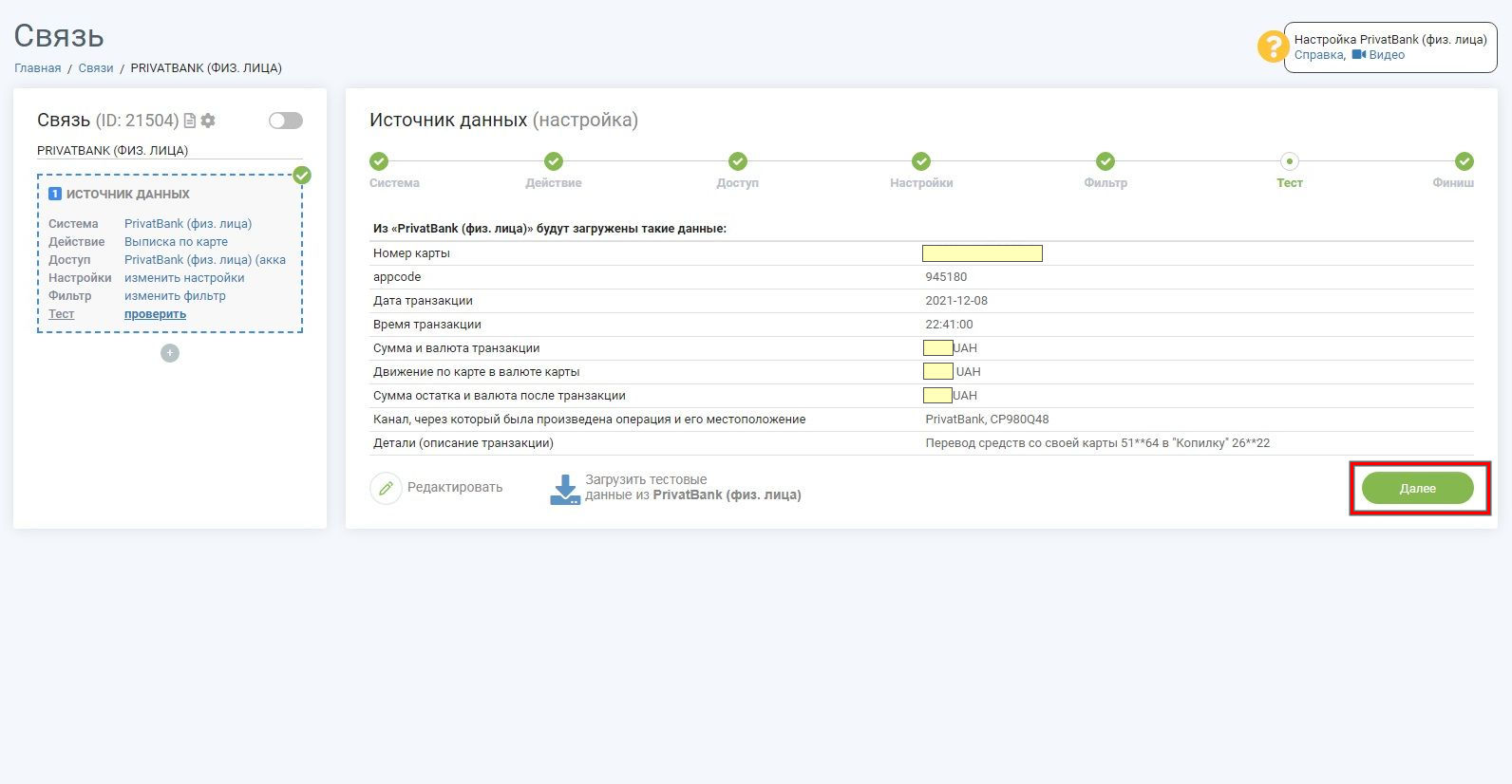Open the Справка help link

[x=1318, y=55]
